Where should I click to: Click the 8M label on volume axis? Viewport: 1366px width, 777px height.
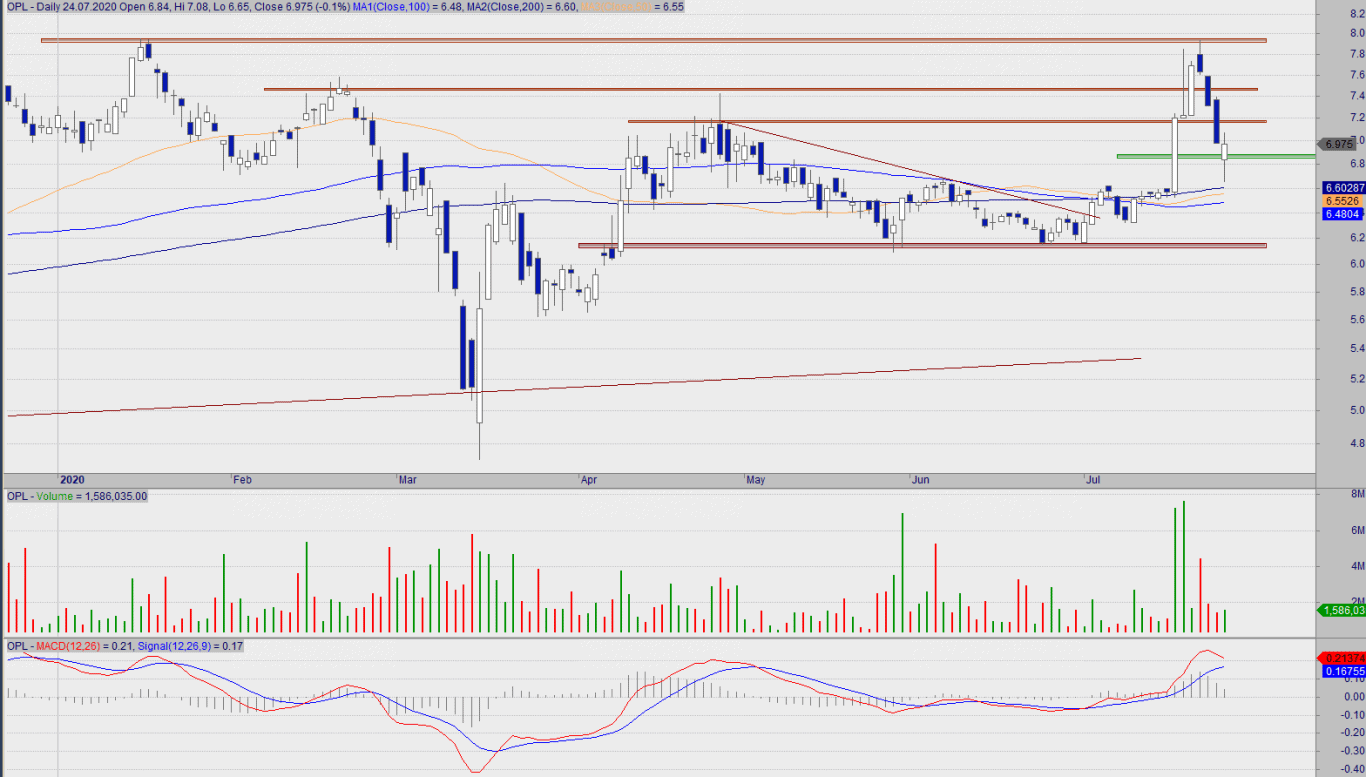(x=1358, y=494)
